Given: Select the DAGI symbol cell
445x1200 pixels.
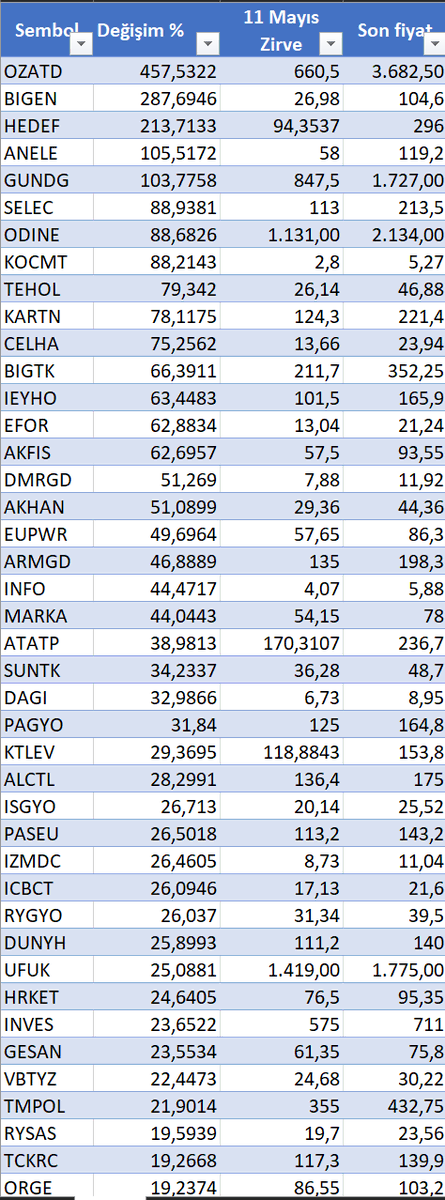Looking at the screenshot, I should tap(47, 699).
